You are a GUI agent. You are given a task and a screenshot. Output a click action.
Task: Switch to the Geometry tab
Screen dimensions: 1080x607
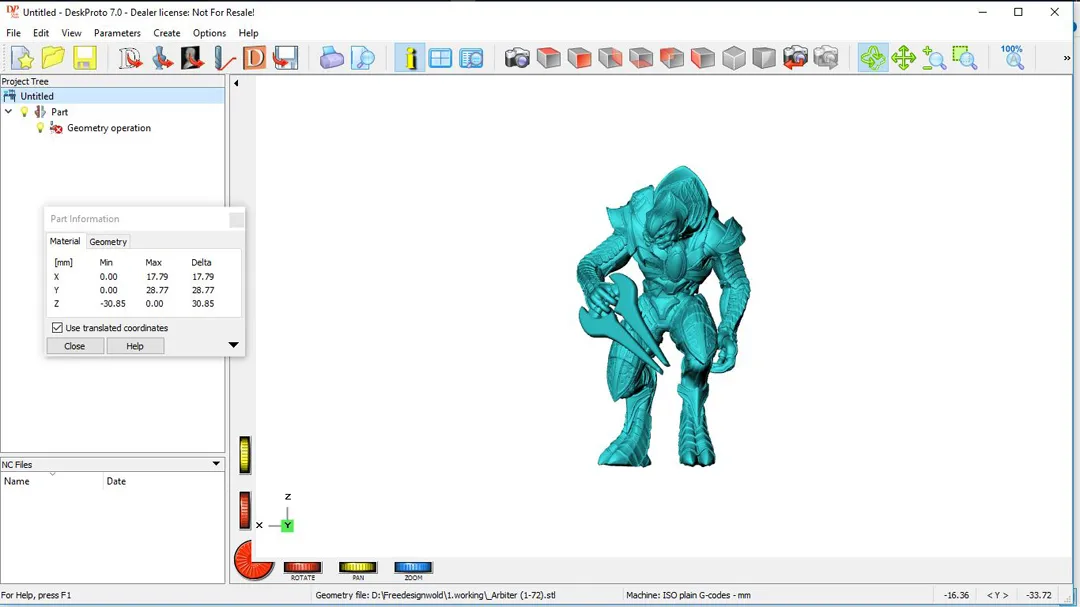pos(108,242)
